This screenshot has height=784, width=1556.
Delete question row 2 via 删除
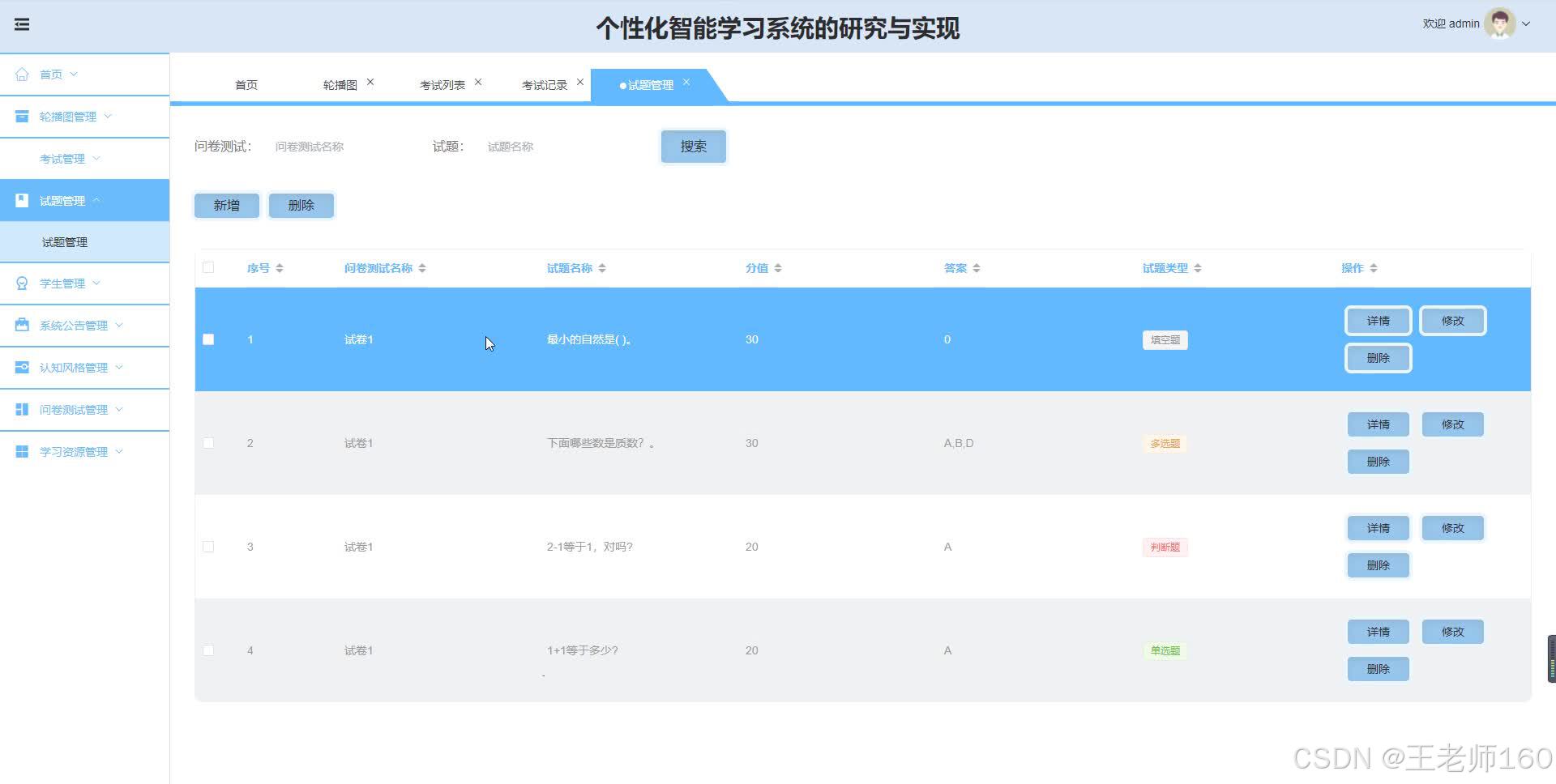1379,462
